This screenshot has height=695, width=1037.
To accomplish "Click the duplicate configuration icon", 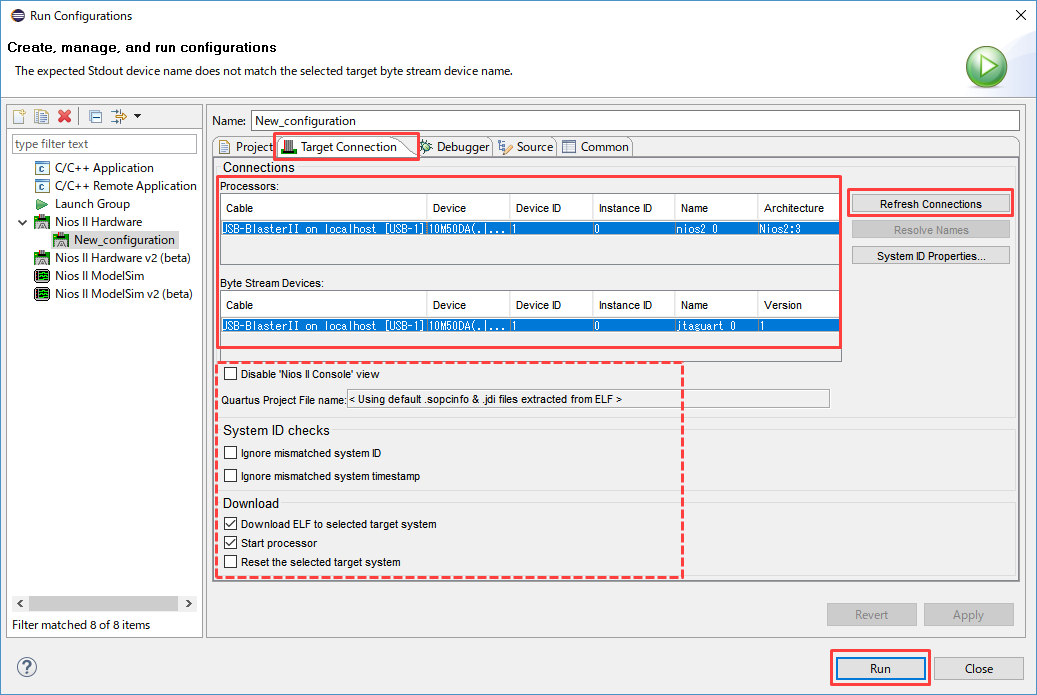I will [x=41, y=116].
